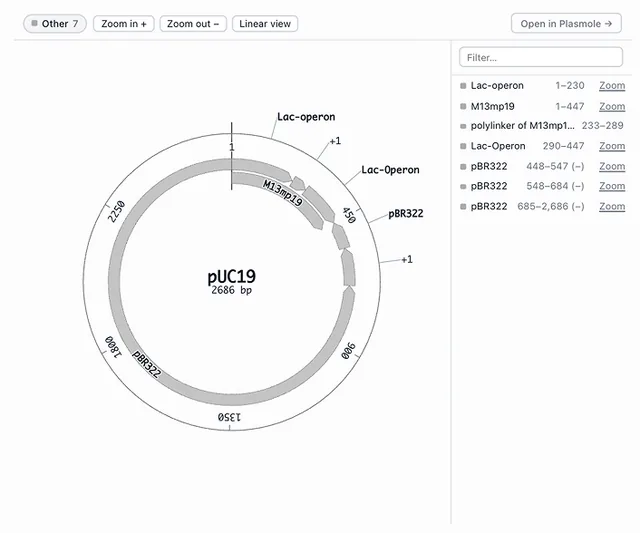640x533 pixels.
Task: Zoom to pBR322 548–684 feature
Action: [612, 186]
